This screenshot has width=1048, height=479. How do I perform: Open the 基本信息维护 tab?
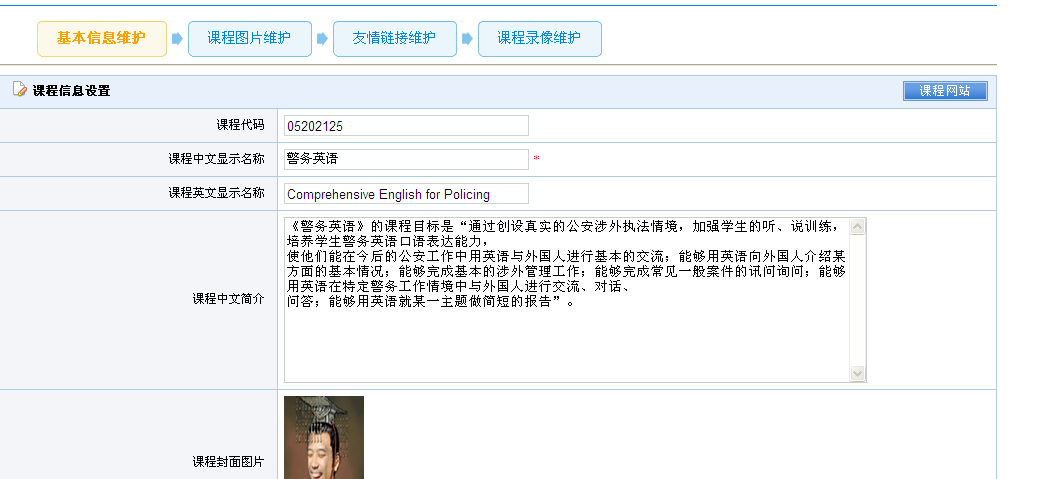[x=100, y=39]
